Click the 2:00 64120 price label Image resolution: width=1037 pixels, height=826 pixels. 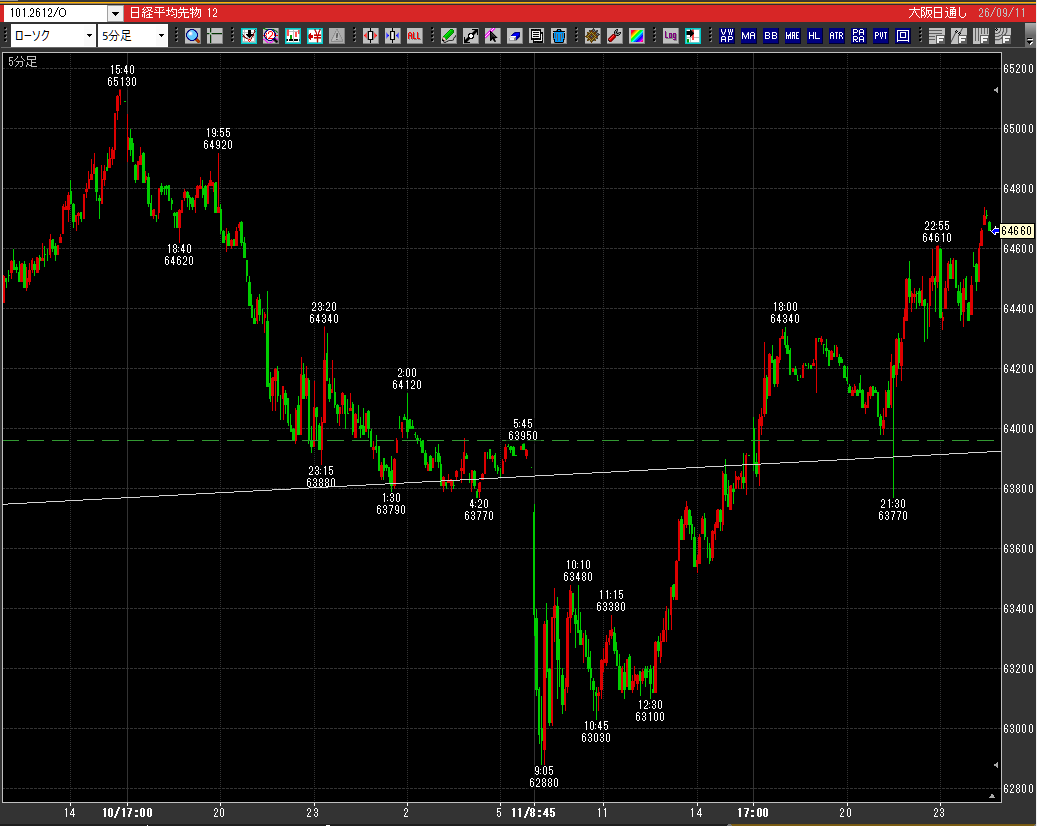pyautogui.click(x=407, y=379)
